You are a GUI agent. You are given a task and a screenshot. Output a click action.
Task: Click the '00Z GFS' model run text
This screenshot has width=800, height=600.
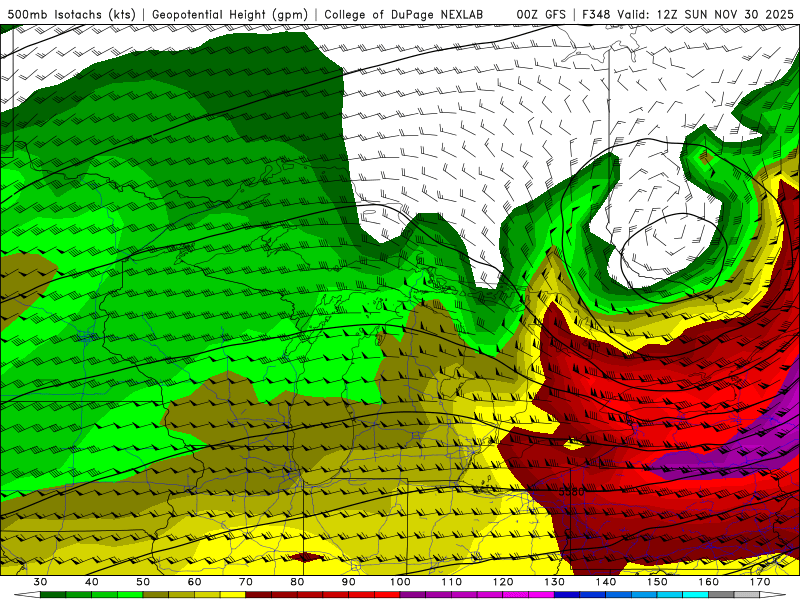click(541, 15)
